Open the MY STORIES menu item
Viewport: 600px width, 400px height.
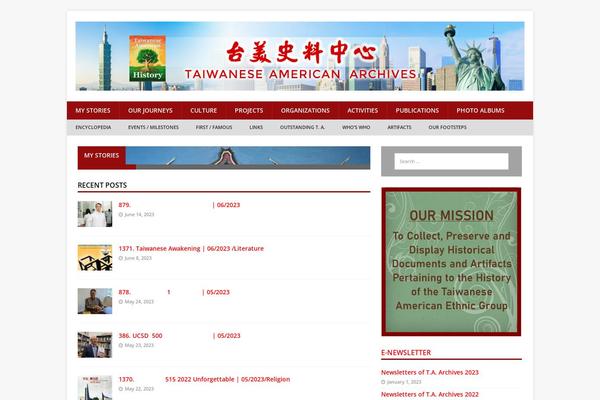point(93,110)
